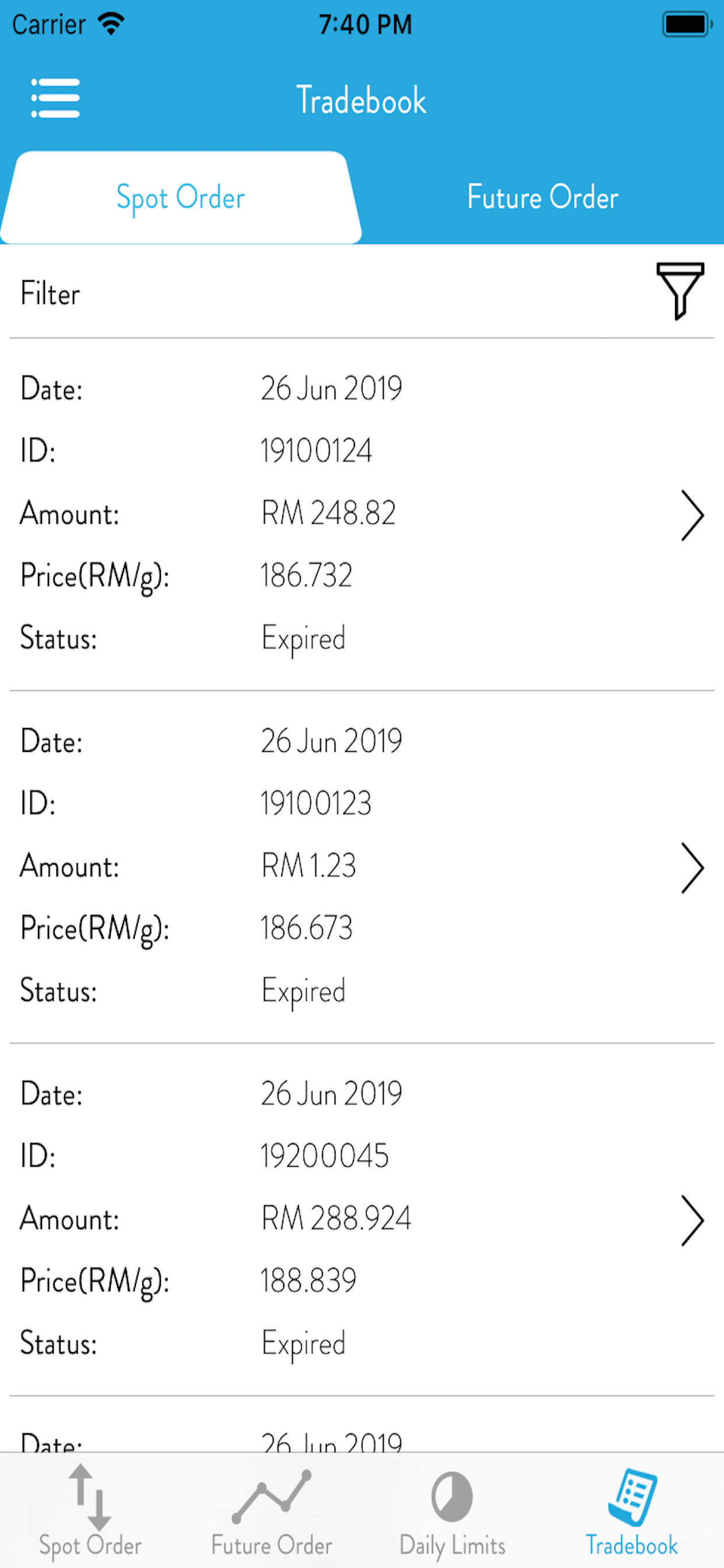The image size is (724, 1568).
Task: Tap the battery status icon
Action: 687,25
